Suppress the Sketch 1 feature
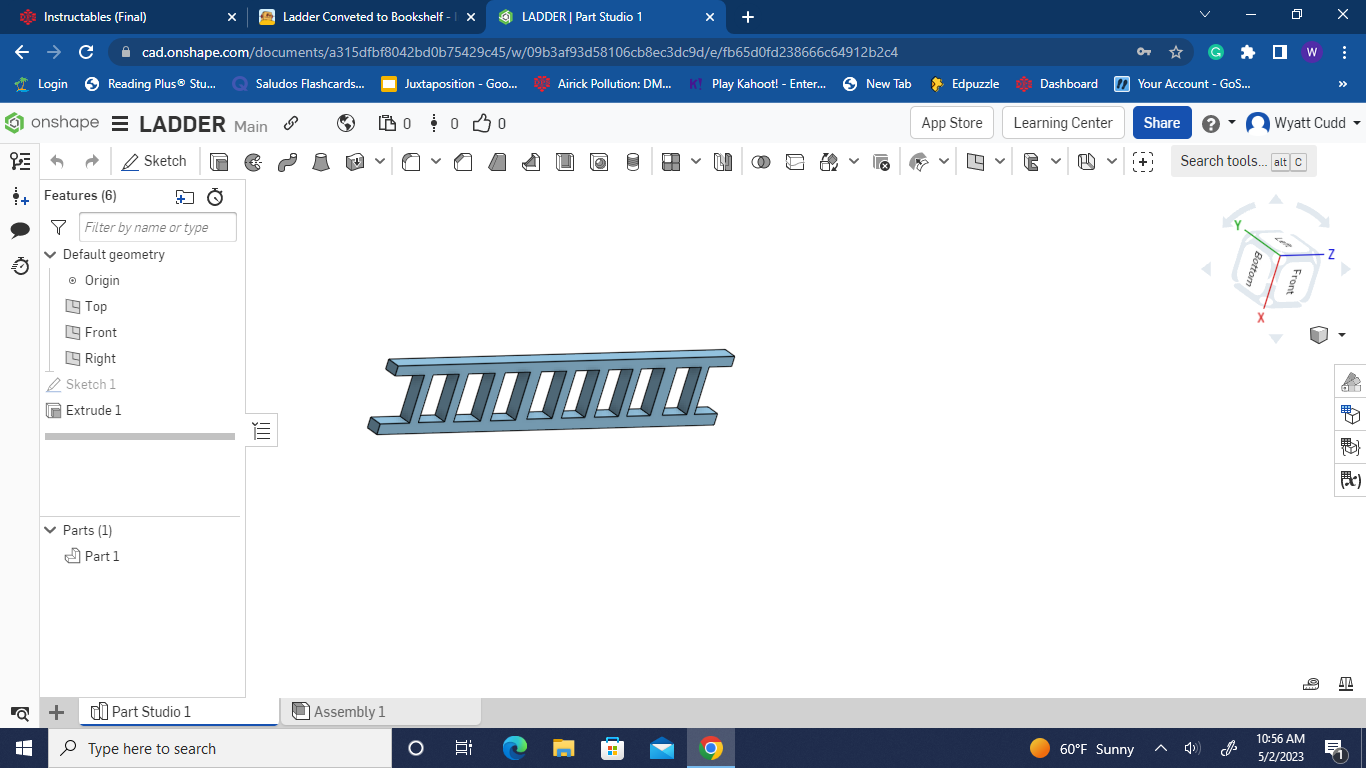The width and height of the screenshot is (1366, 768). coord(90,384)
